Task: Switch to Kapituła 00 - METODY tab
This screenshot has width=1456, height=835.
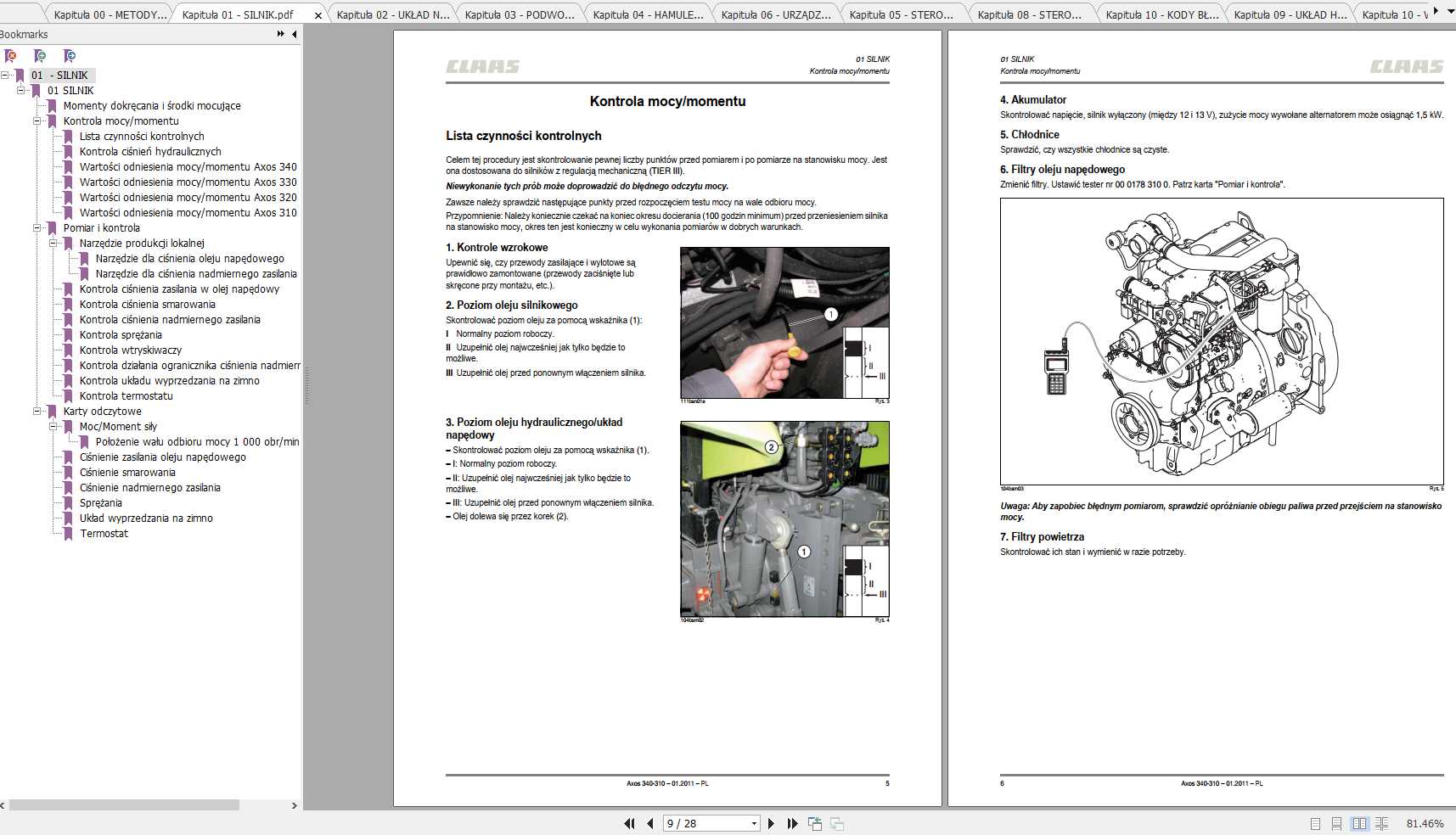Action: click(110, 14)
